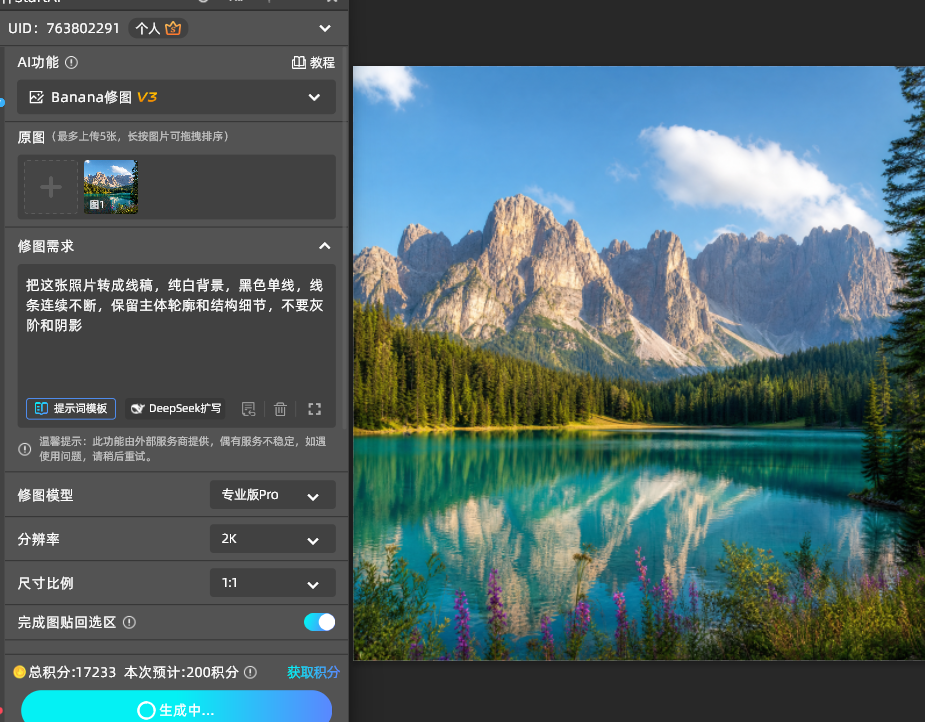The width and height of the screenshot is (925, 722).
Task: Toggle the 完成图贴回选区 switch
Action: tap(320, 622)
